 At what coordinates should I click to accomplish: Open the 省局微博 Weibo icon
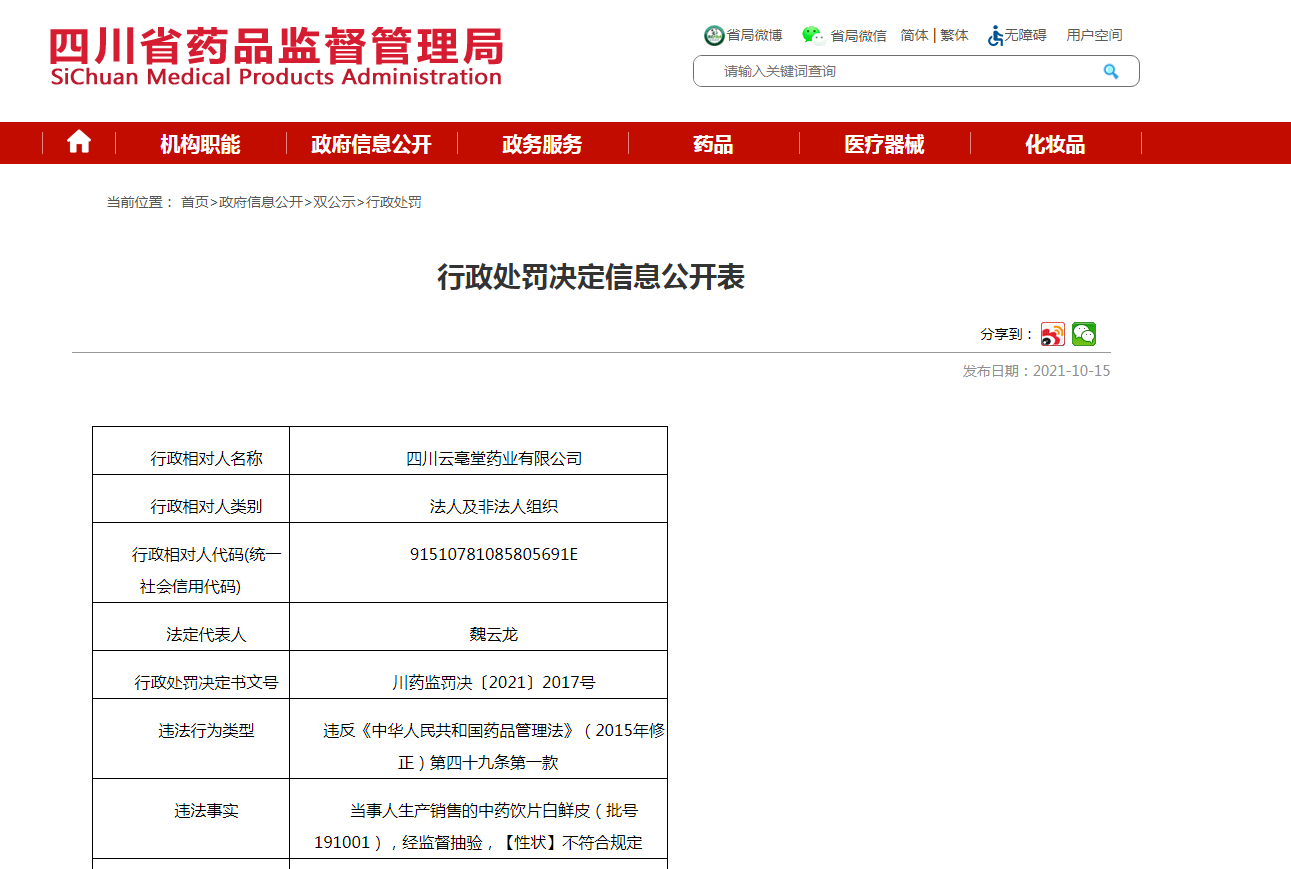click(714, 35)
